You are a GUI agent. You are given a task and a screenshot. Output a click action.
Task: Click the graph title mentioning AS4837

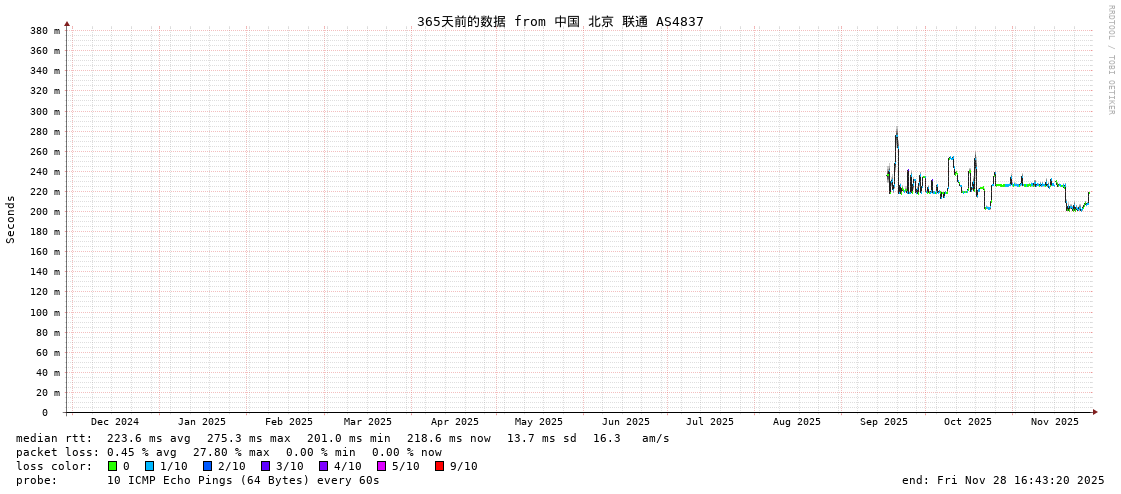560,21
